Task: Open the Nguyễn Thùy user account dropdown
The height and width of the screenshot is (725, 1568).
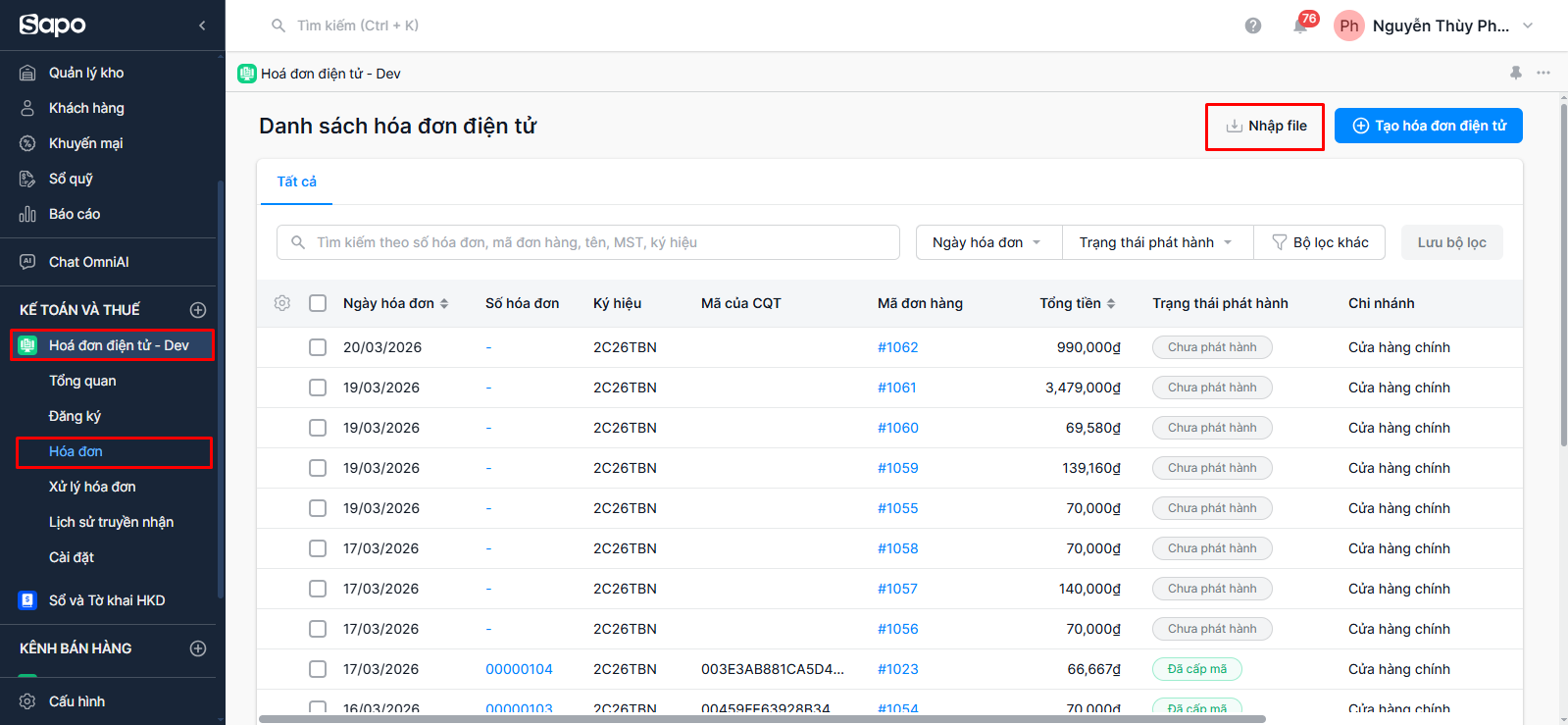Action: coord(1438,26)
